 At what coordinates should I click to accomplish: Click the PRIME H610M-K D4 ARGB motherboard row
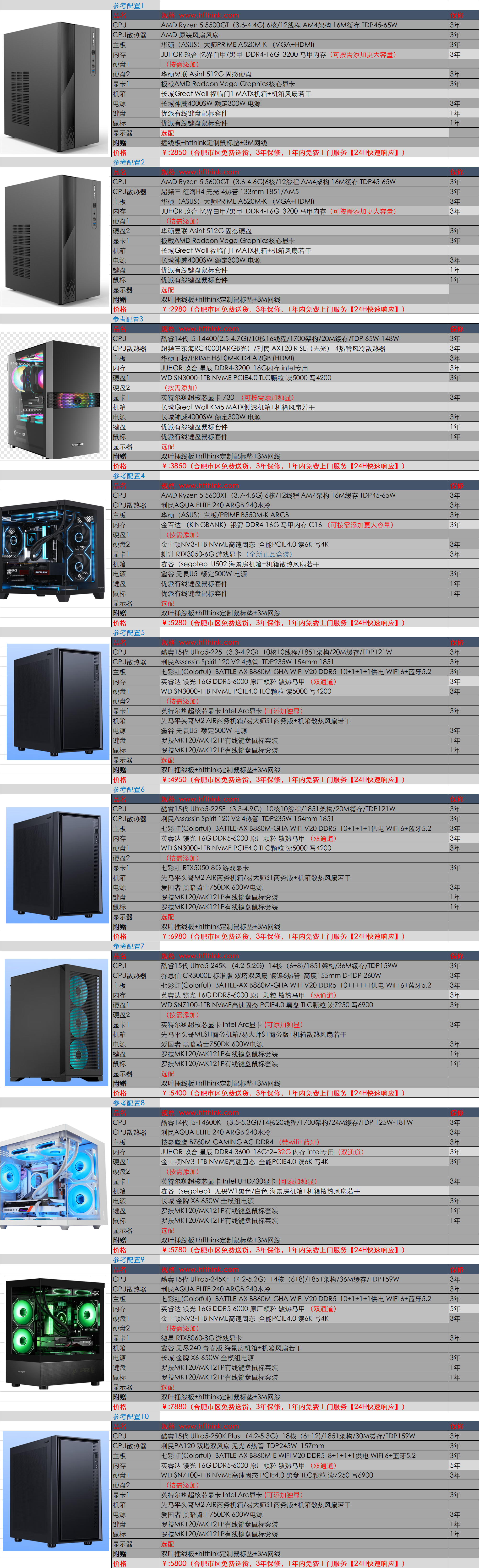[x=295, y=358]
